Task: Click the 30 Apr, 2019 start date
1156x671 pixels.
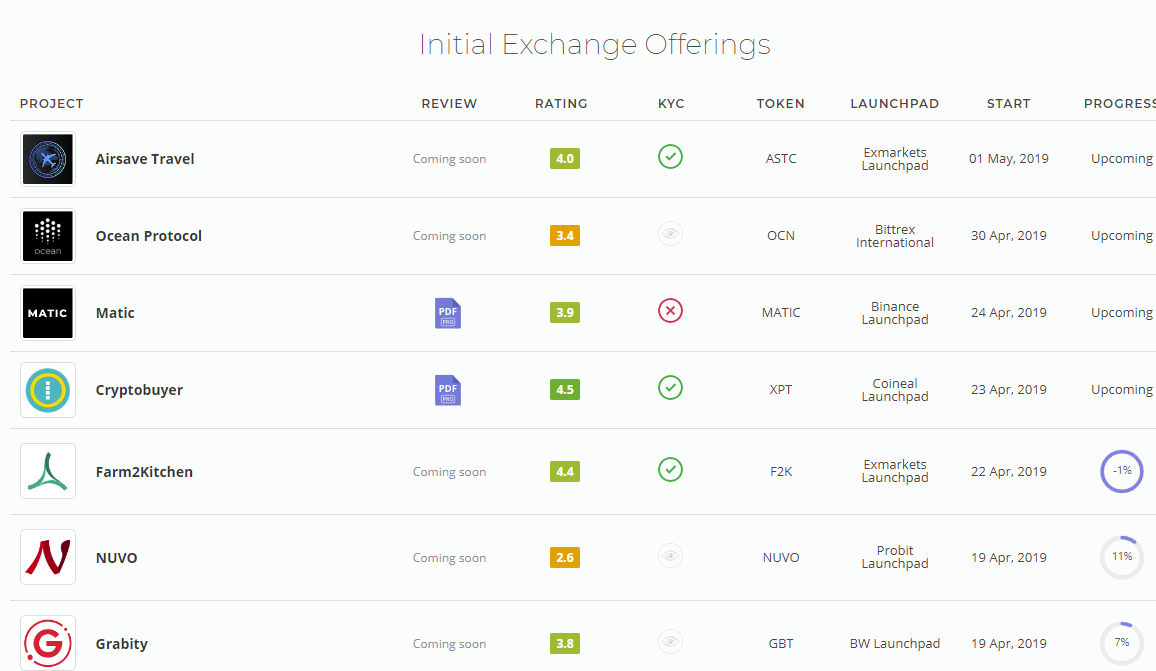Action: coord(1009,236)
